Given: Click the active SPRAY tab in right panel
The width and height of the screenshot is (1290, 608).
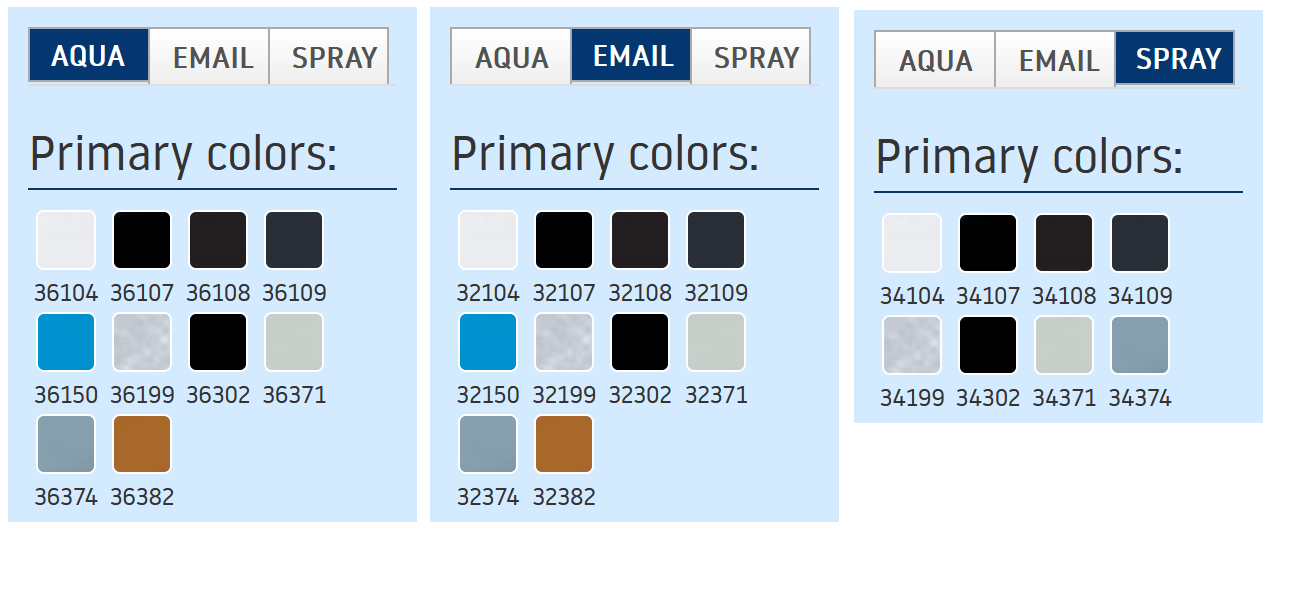Looking at the screenshot, I should click(x=1176, y=59).
